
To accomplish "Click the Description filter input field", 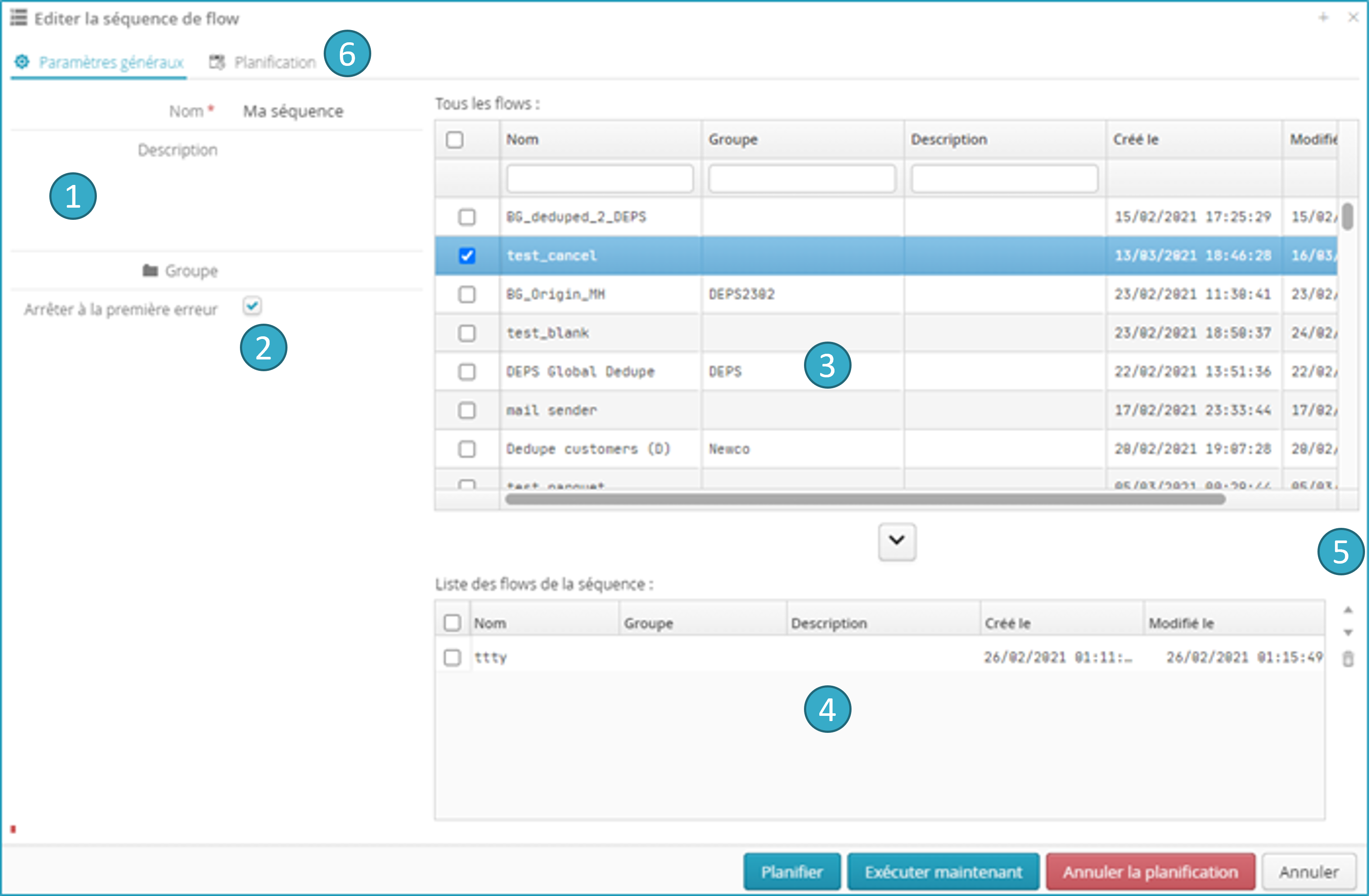I will (x=1004, y=179).
